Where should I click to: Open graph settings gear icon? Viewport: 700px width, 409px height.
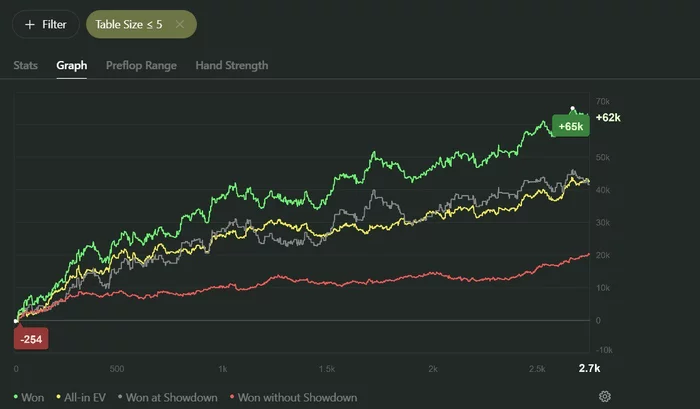(x=605, y=396)
